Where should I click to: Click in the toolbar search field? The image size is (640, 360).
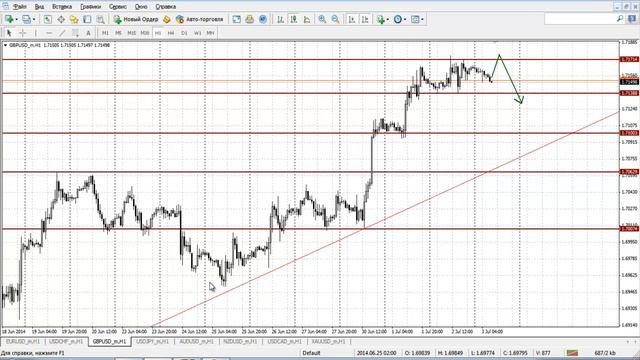tap(580, 19)
